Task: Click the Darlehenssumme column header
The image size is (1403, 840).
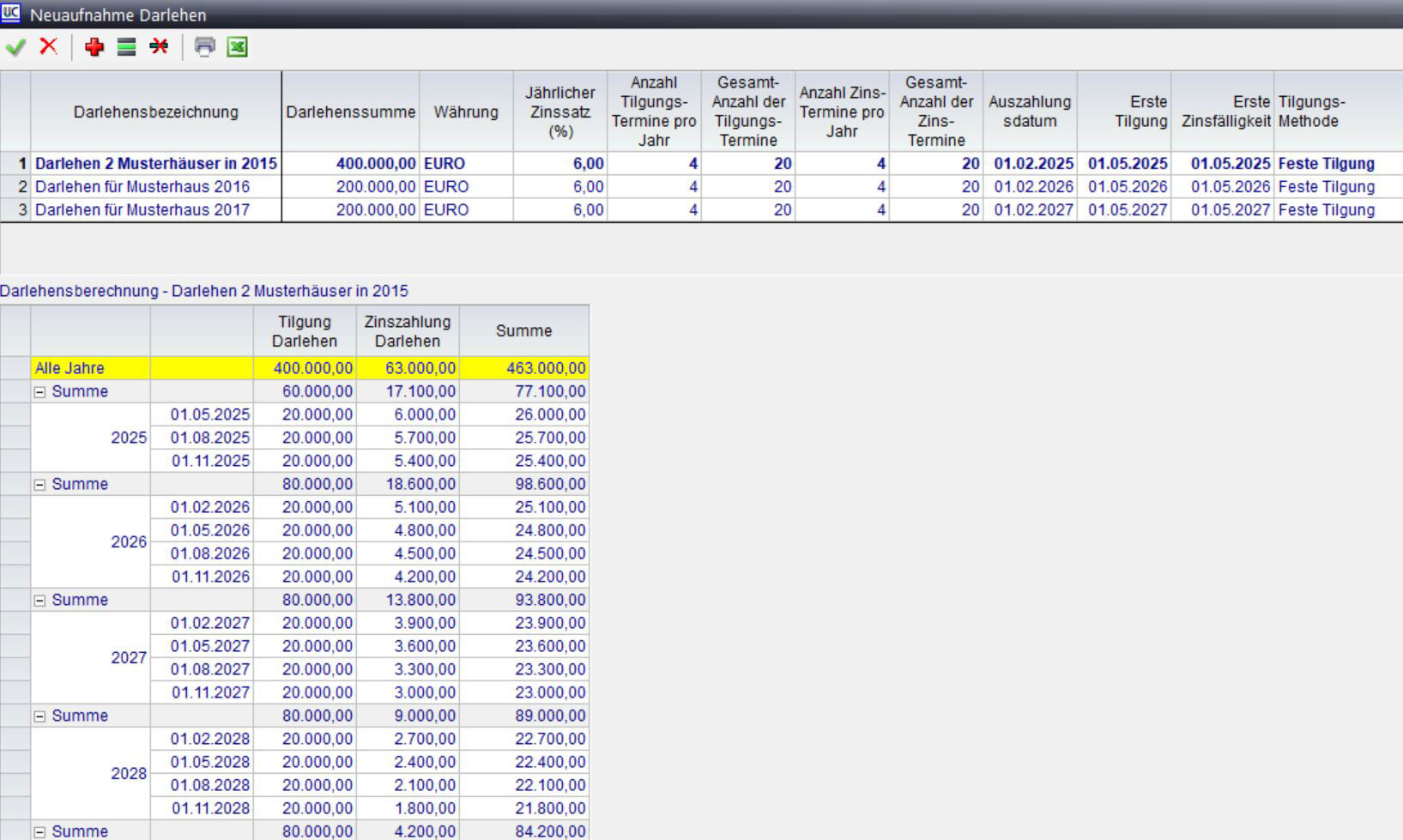Action: tap(350, 112)
